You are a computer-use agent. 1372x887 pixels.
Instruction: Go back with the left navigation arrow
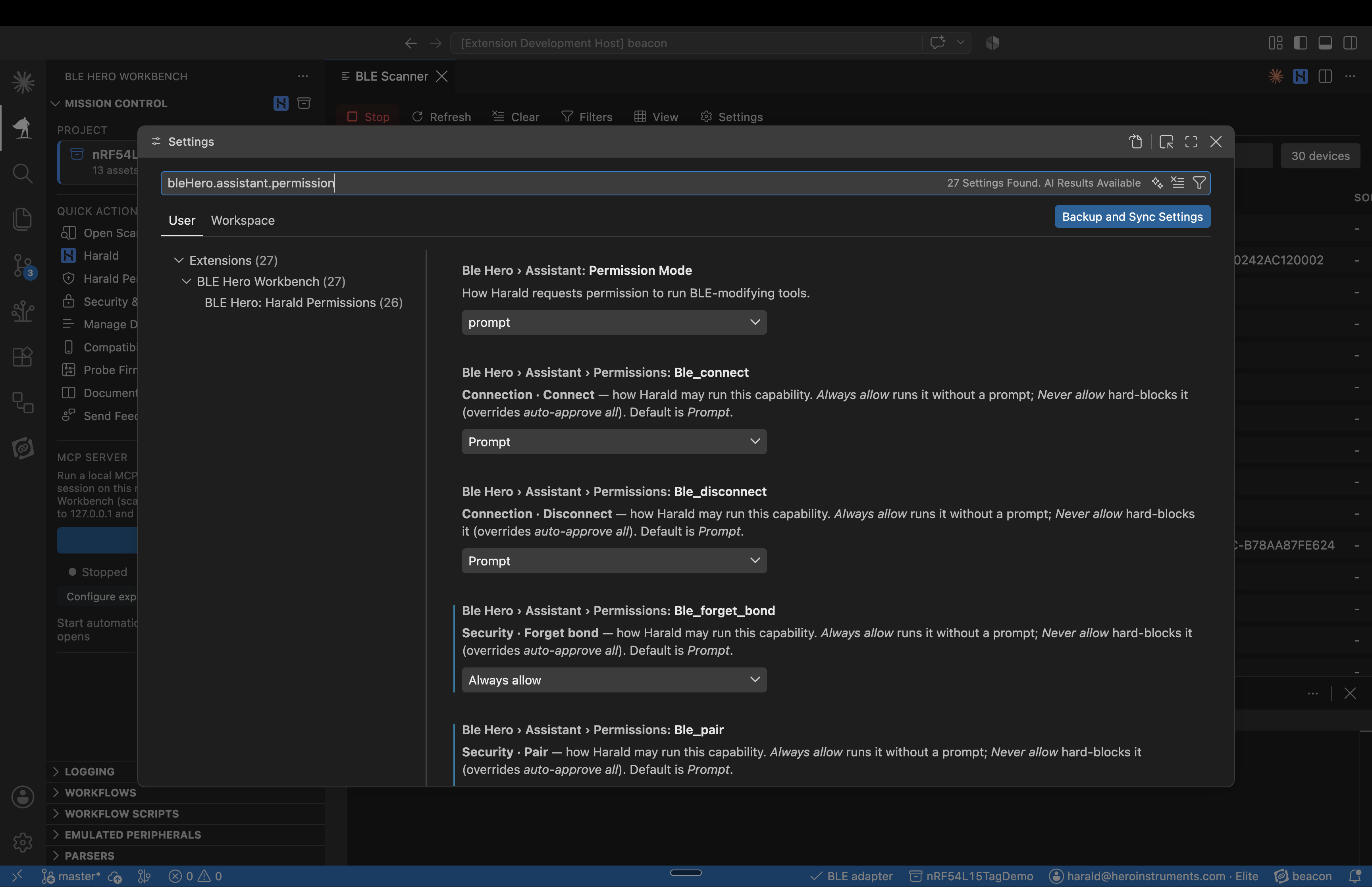(410, 43)
